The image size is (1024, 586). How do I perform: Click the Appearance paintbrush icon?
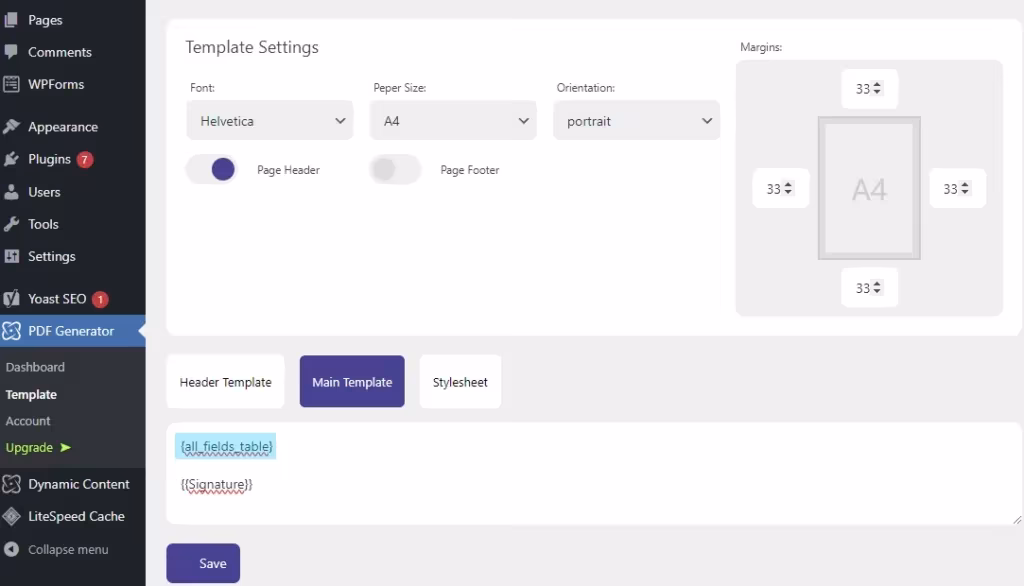coord(11,127)
